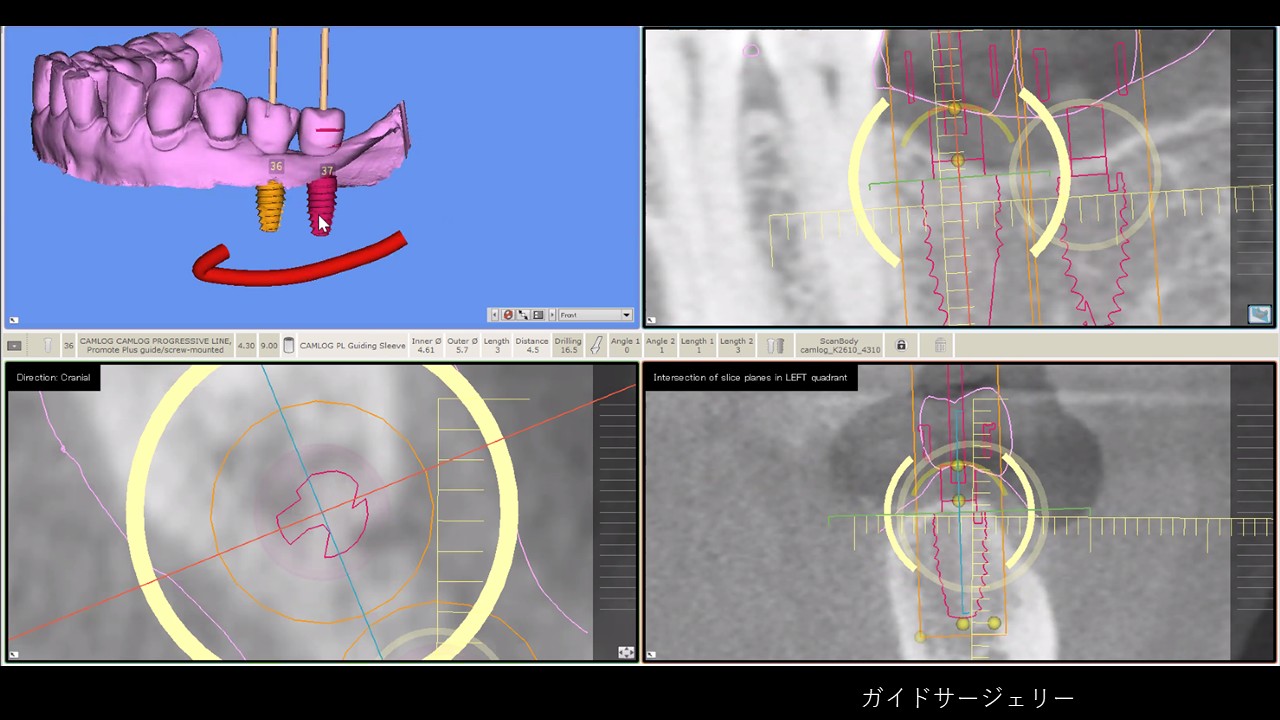This screenshot has height=720, width=1280.
Task: Click the corner icon of the Cranial view
Action: (x=13, y=655)
